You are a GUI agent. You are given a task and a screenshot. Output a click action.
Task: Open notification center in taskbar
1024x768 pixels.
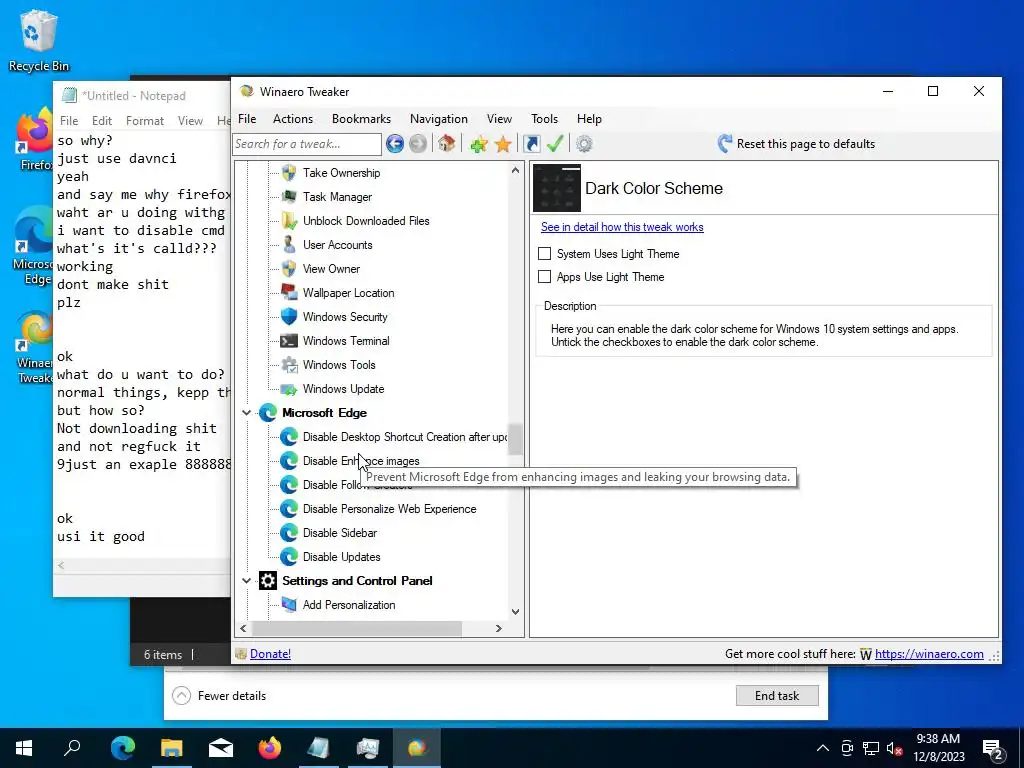(993, 748)
